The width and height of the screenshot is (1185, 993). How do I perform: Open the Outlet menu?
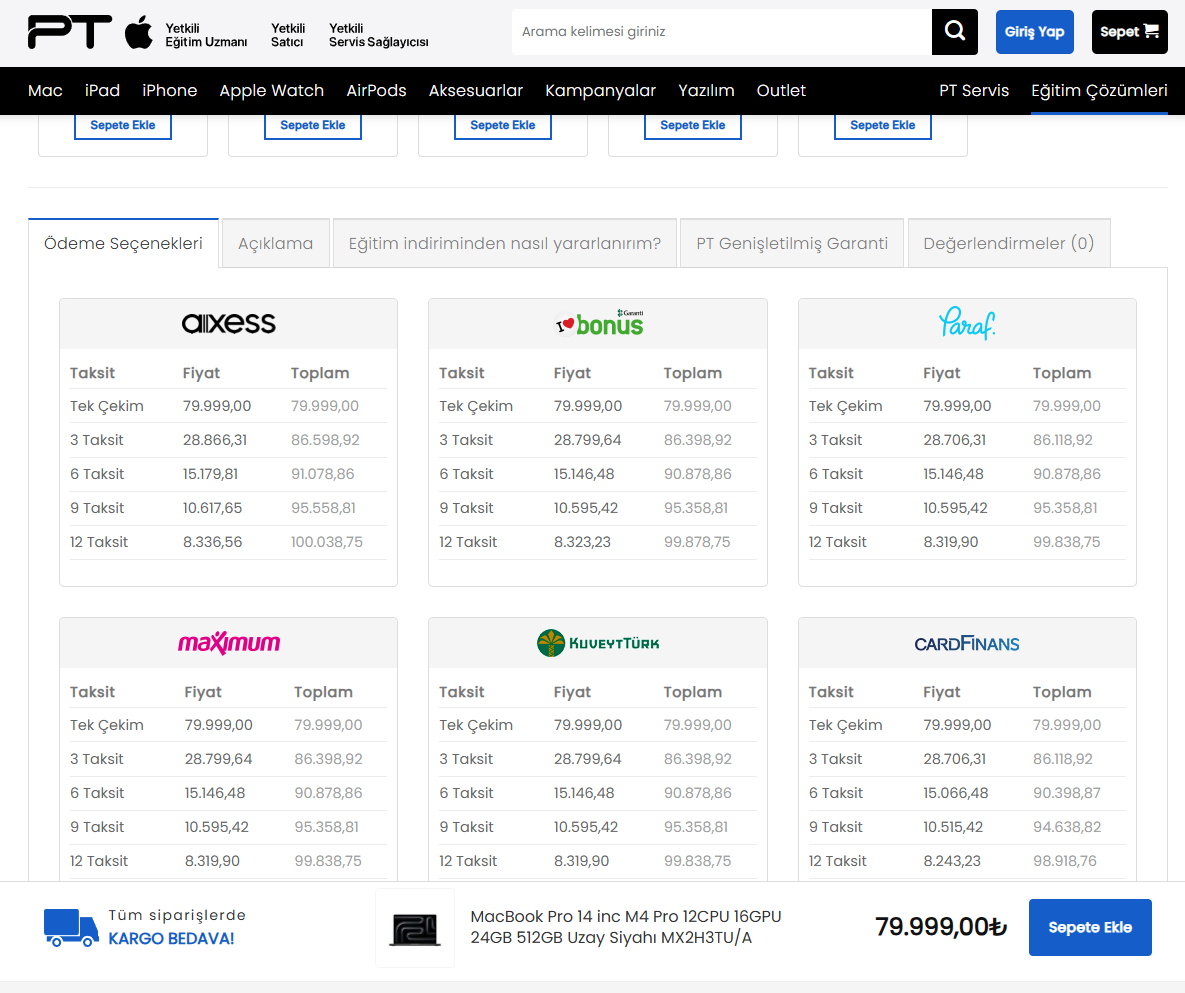781,91
